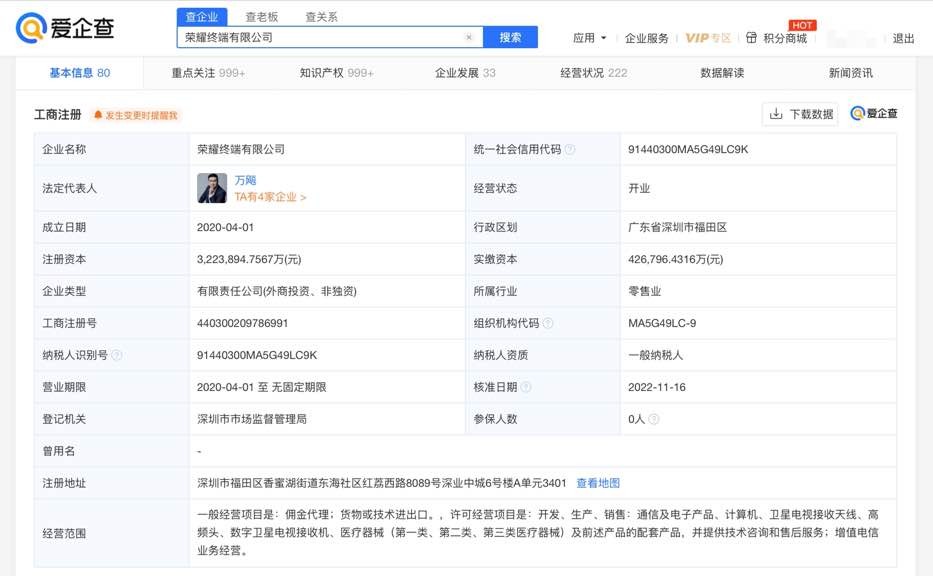Screen dimensions: 933x576
Task: Click the 所属行业 value 零售业
Action: click(x=644, y=291)
